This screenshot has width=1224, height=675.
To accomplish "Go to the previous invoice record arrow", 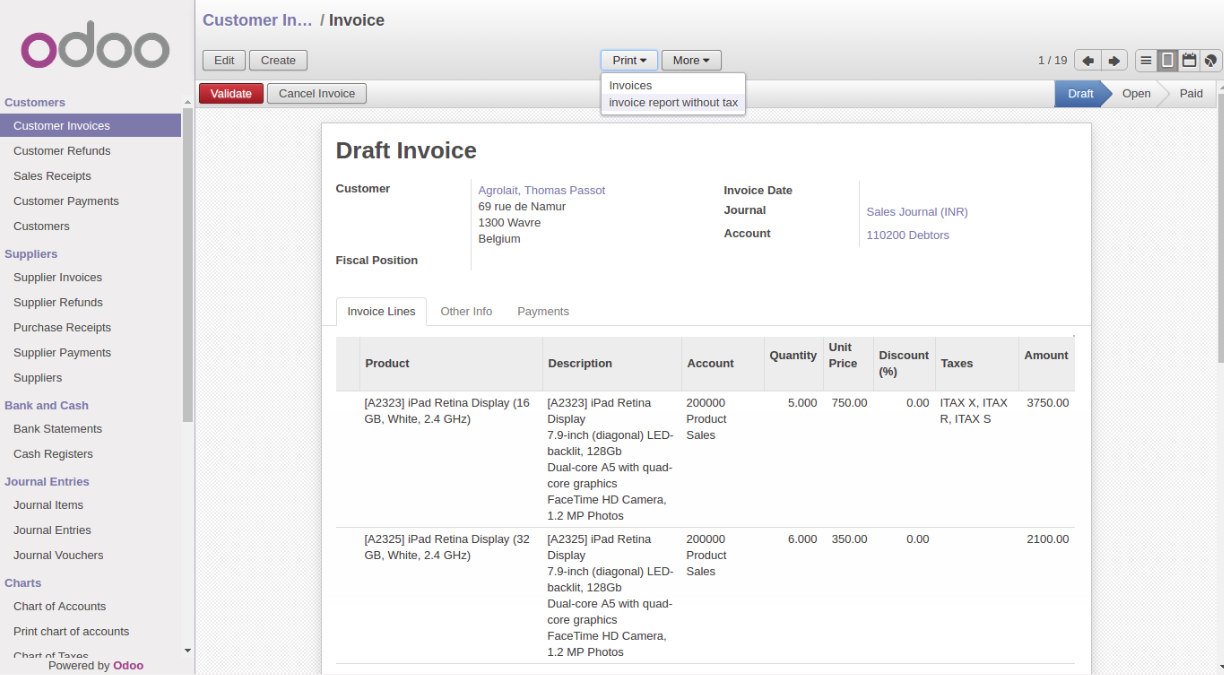I will [1088, 61].
